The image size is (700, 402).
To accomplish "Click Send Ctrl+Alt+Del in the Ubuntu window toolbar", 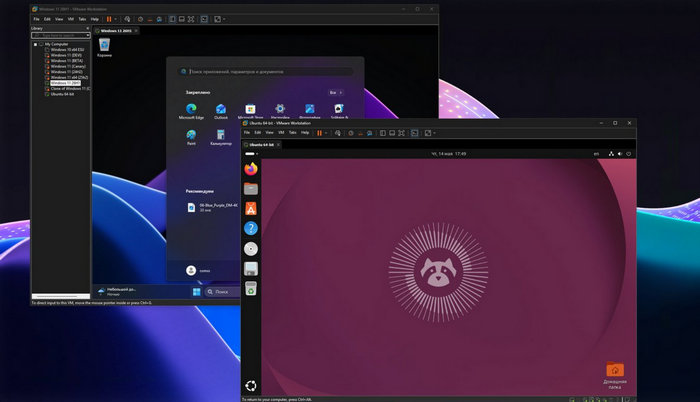I will pos(338,133).
